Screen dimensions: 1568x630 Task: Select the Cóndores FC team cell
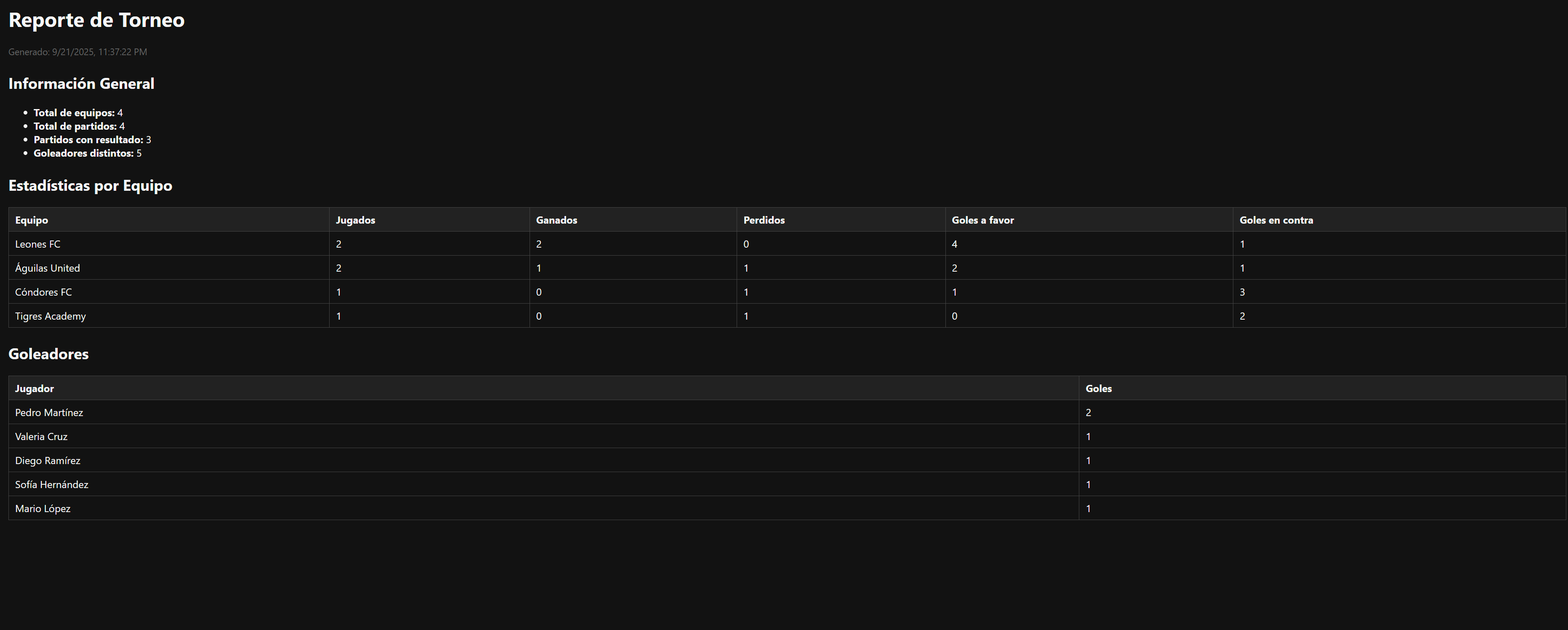coord(43,292)
